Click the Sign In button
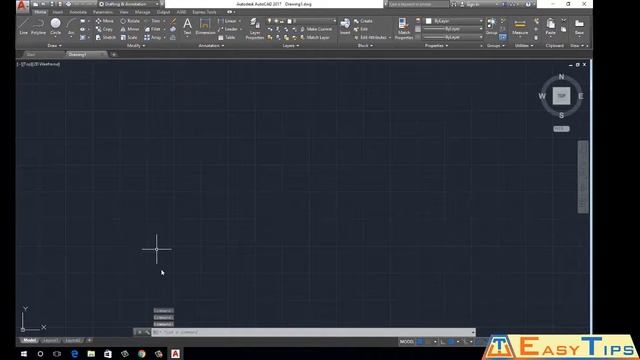 (x=470, y=4)
